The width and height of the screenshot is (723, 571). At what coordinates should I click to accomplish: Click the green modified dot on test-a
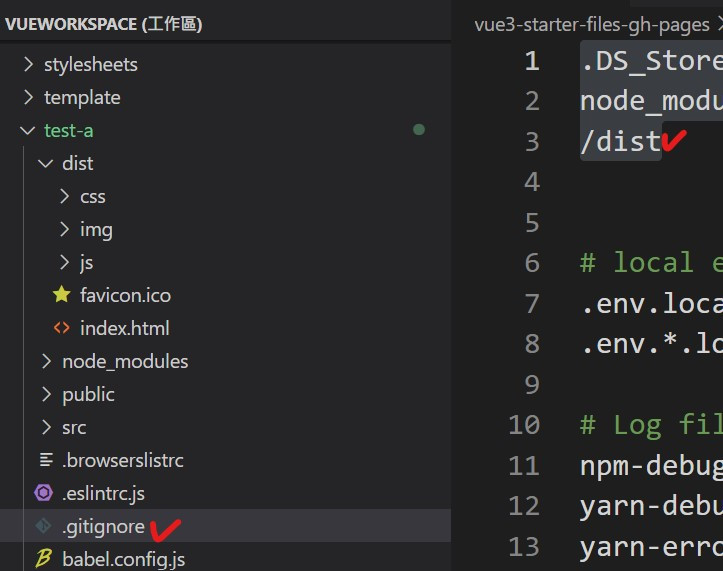coord(419,130)
